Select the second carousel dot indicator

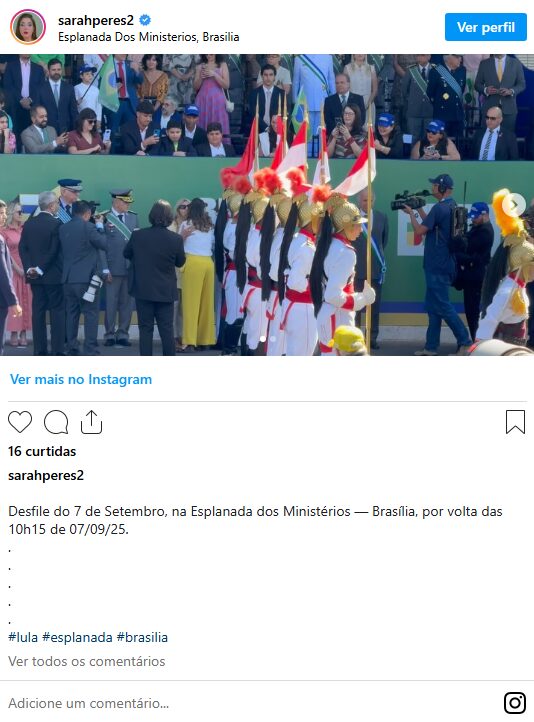coord(273,339)
